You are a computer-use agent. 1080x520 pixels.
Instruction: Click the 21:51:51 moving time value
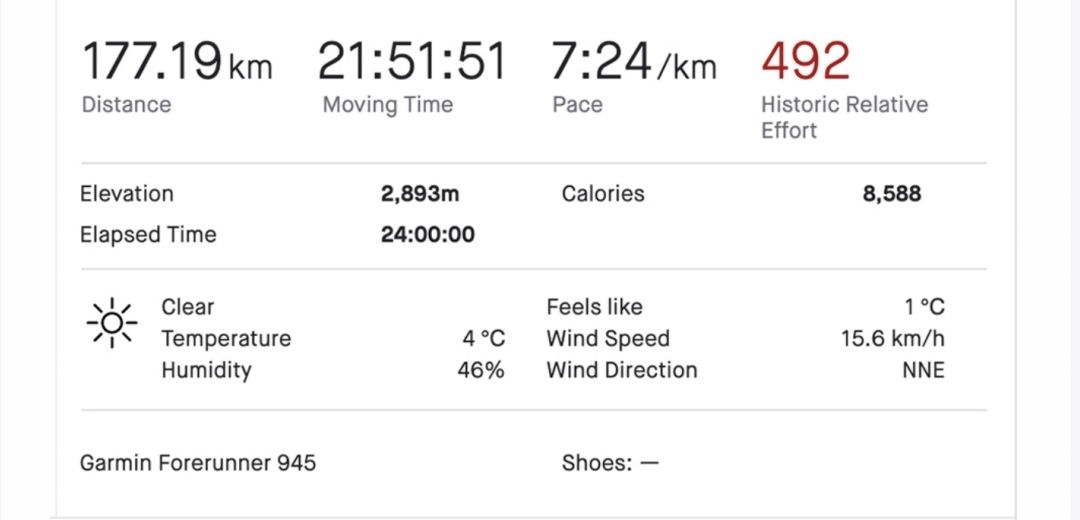pyautogui.click(x=412, y=61)
